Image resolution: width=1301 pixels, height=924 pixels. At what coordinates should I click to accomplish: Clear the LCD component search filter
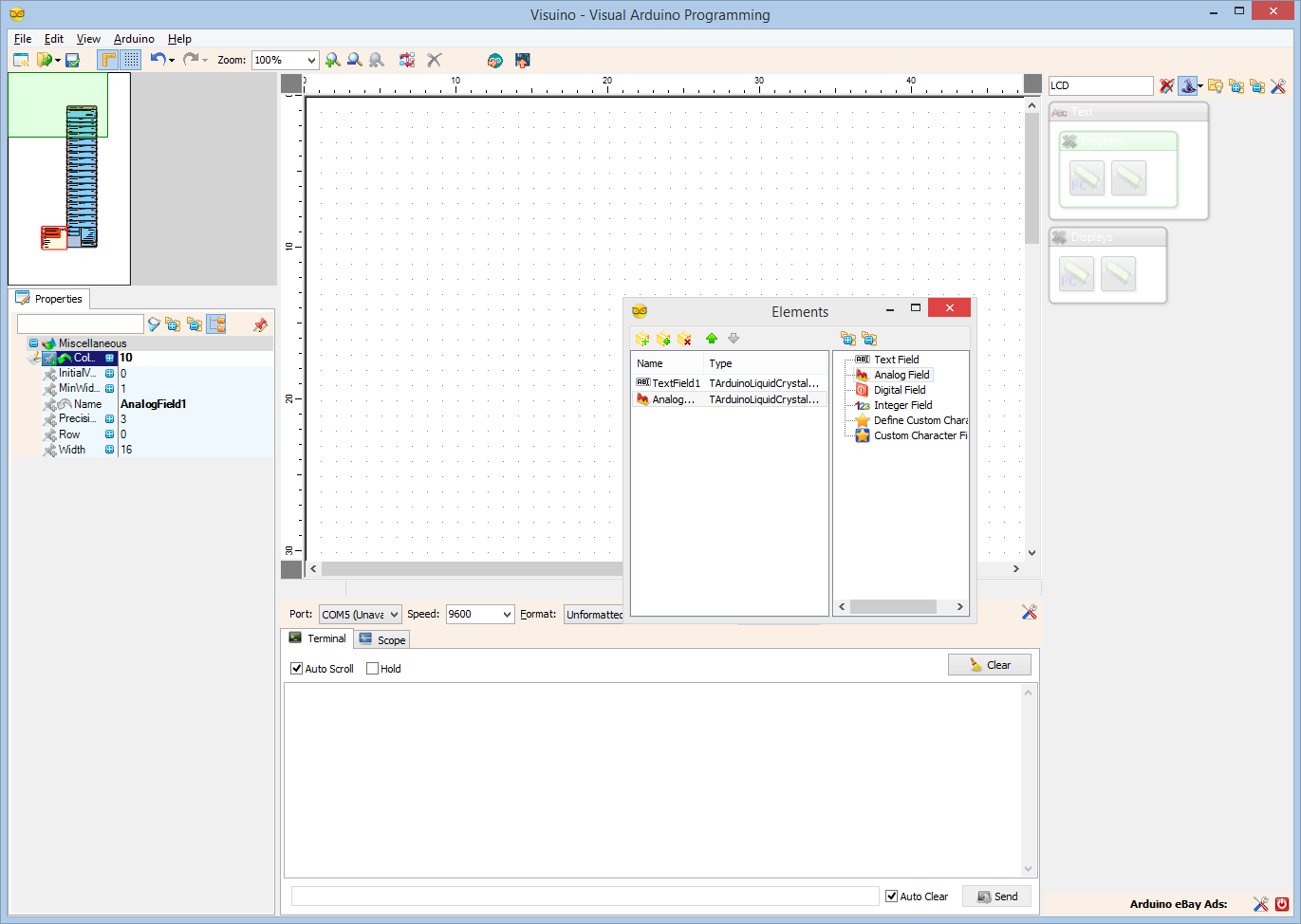(x=1167, y=86)
